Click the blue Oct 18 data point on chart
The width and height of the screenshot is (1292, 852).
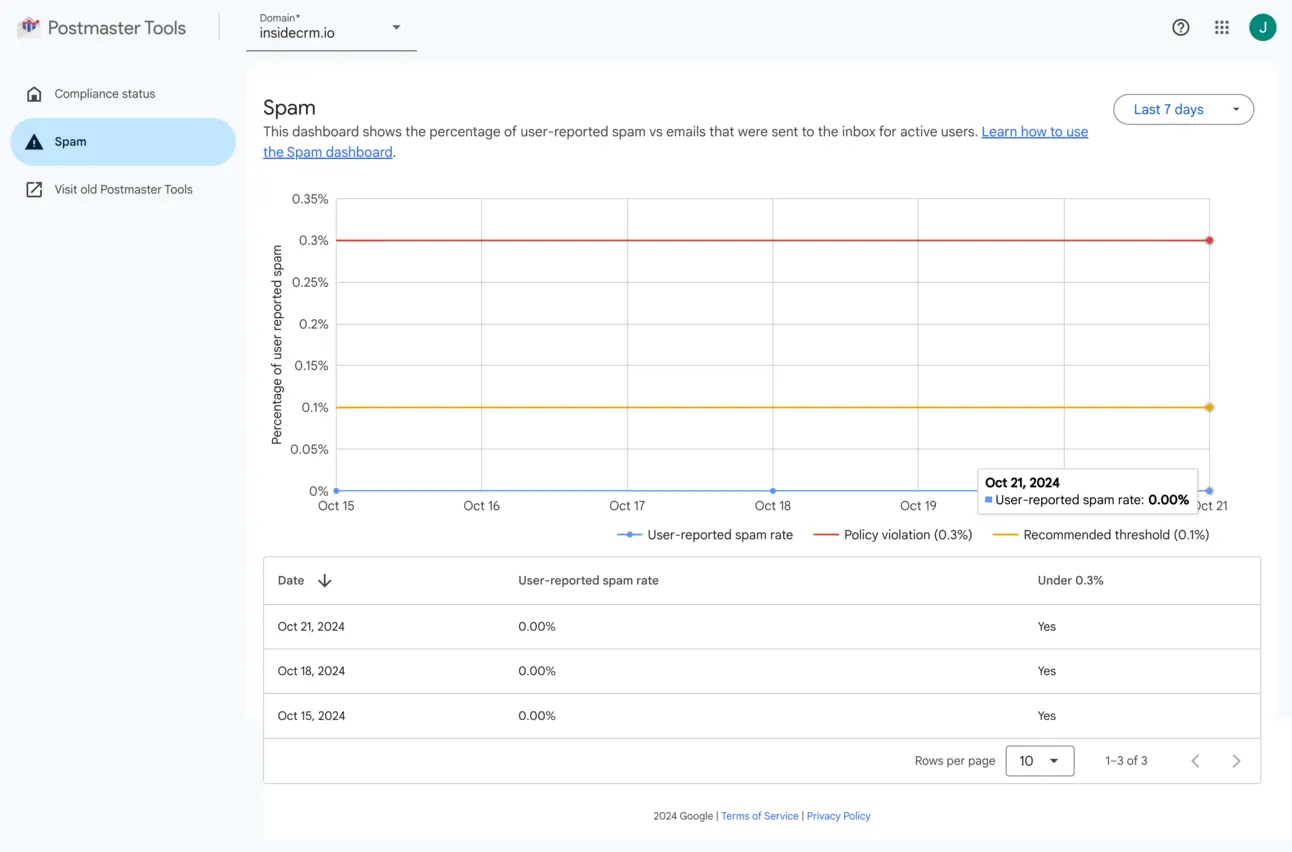tap(773, 491)
